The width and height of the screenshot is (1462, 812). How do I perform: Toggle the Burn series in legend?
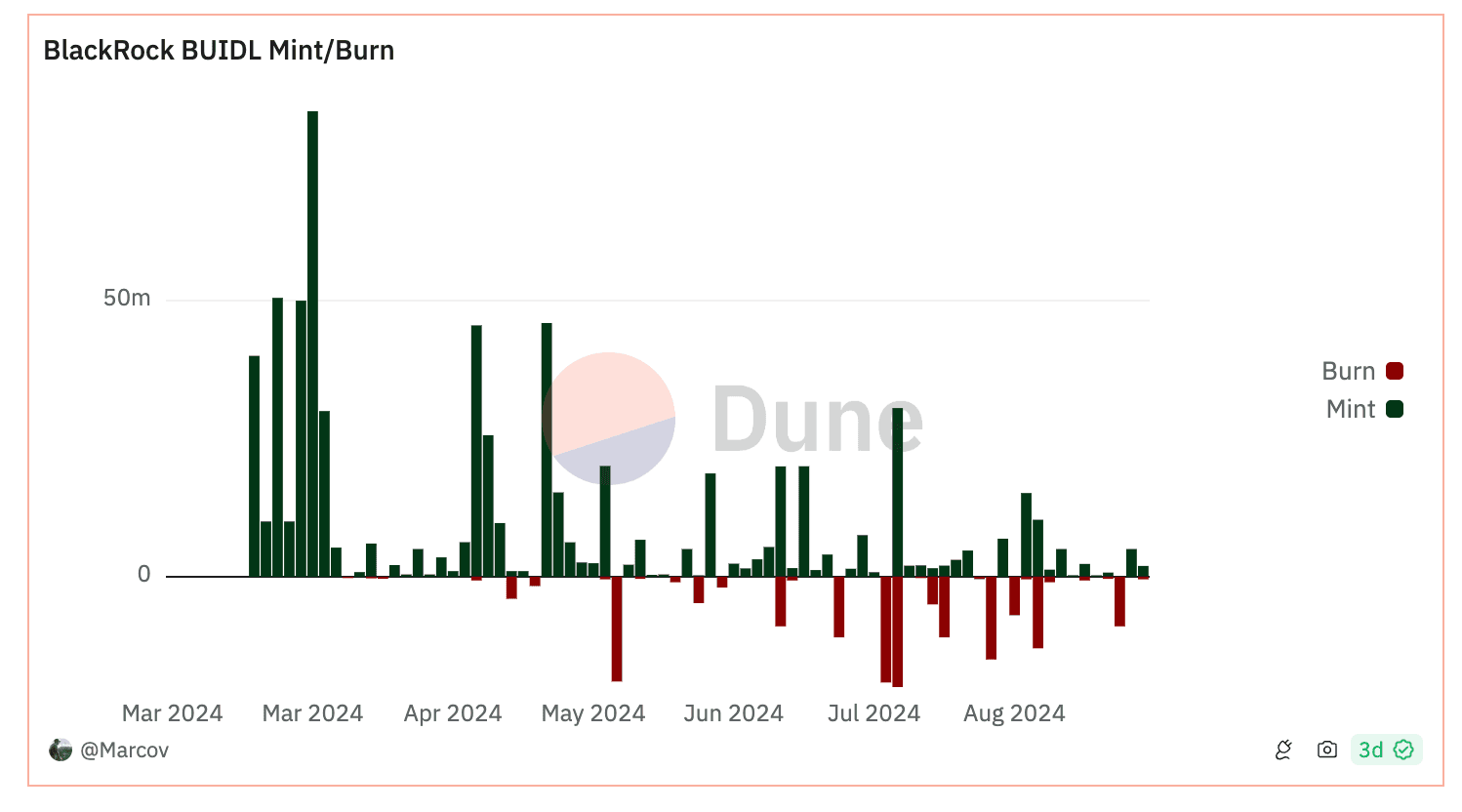1362,371
